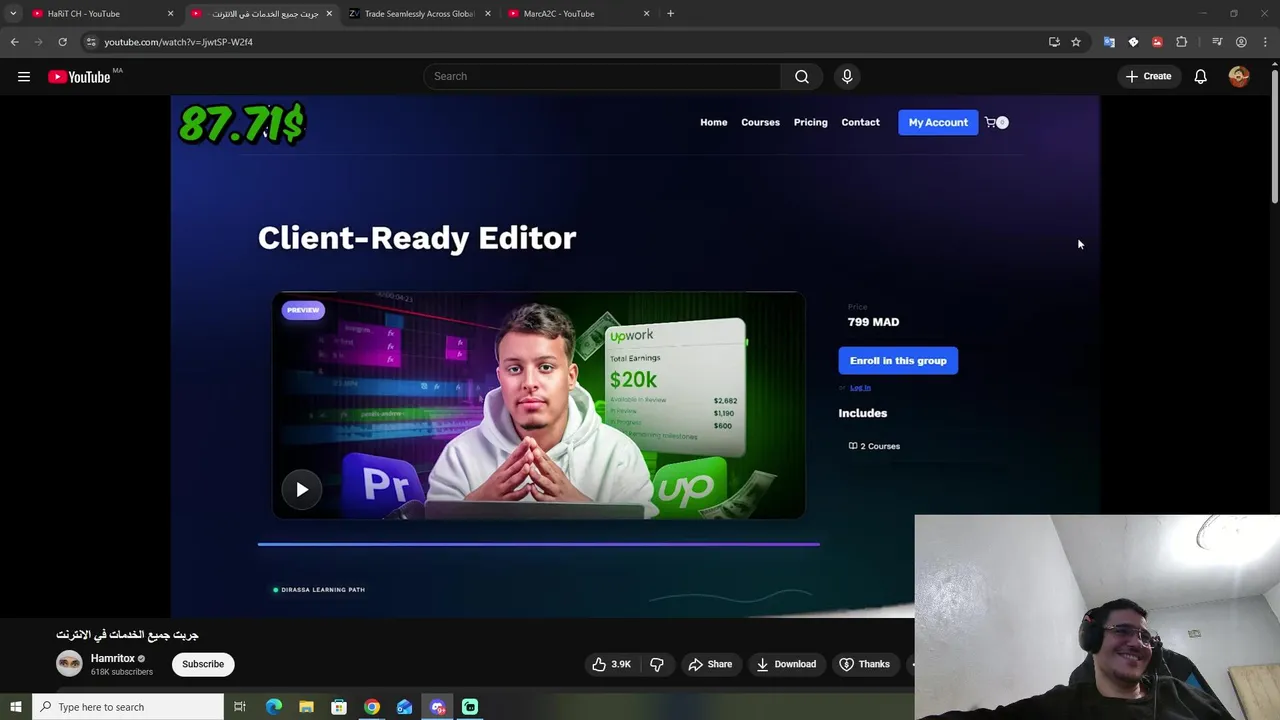Open the Google Translate extension icon

(1109, 42)
